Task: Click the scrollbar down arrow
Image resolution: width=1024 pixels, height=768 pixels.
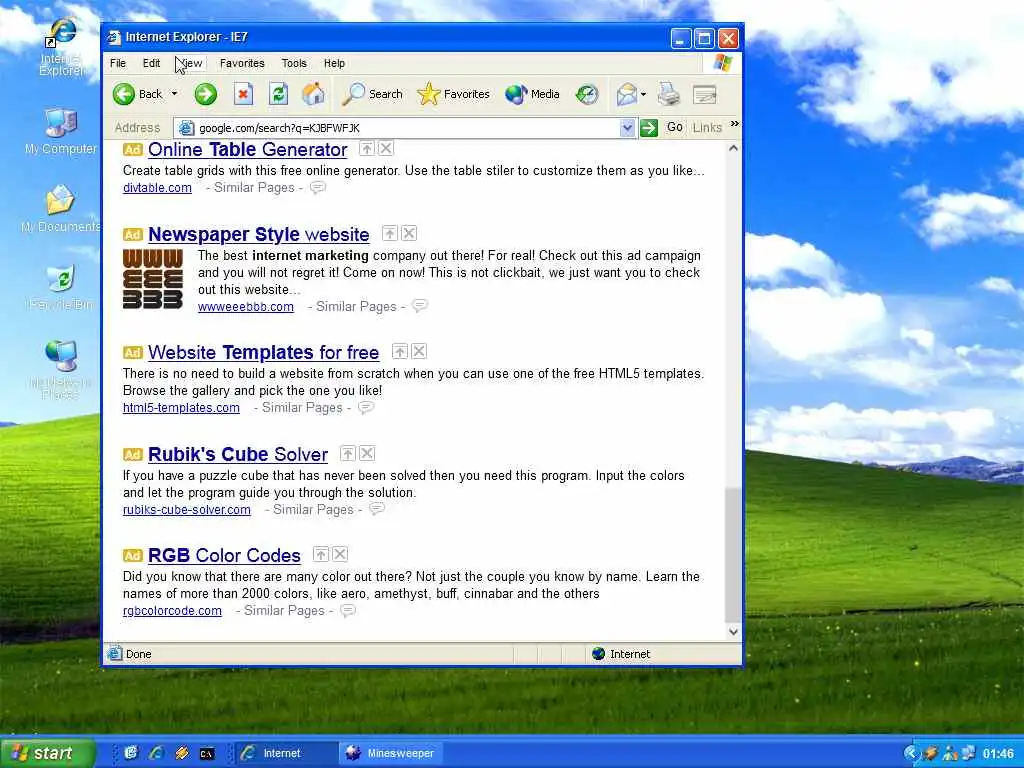Action: pos(733,632)
